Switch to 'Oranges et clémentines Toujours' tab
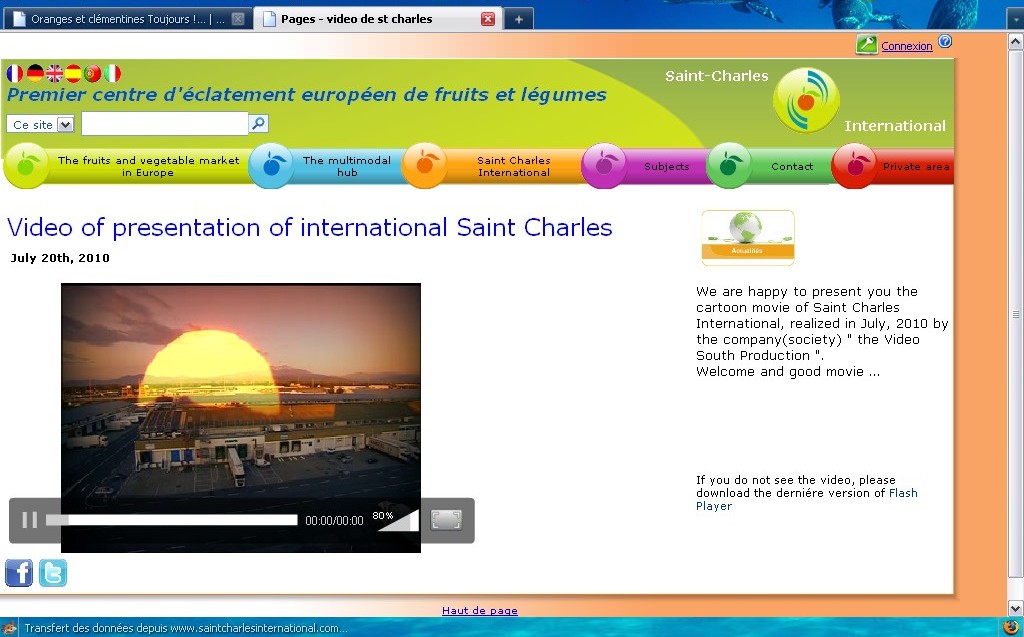1024x637 pixels. (x=127, y=19)
